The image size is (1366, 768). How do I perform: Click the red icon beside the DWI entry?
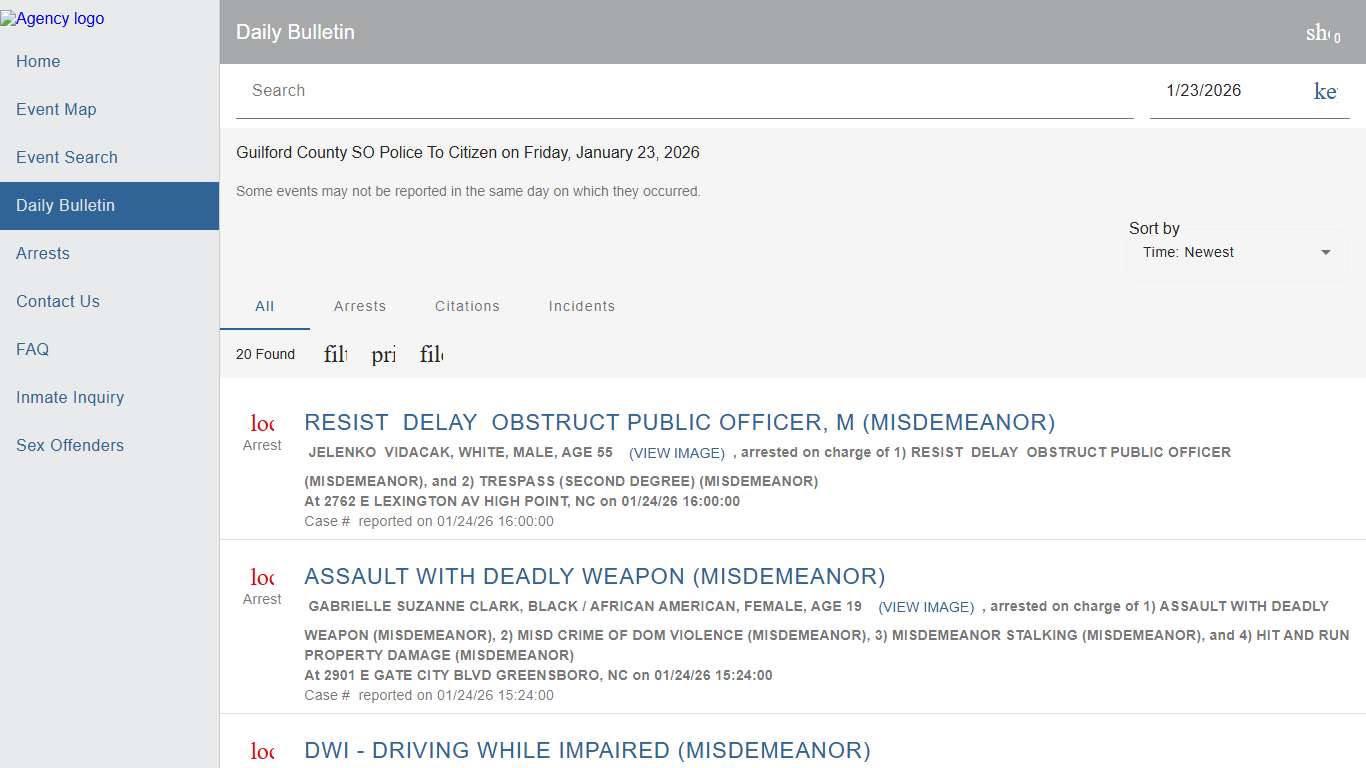pyautogui.click(x=262, y=751)
